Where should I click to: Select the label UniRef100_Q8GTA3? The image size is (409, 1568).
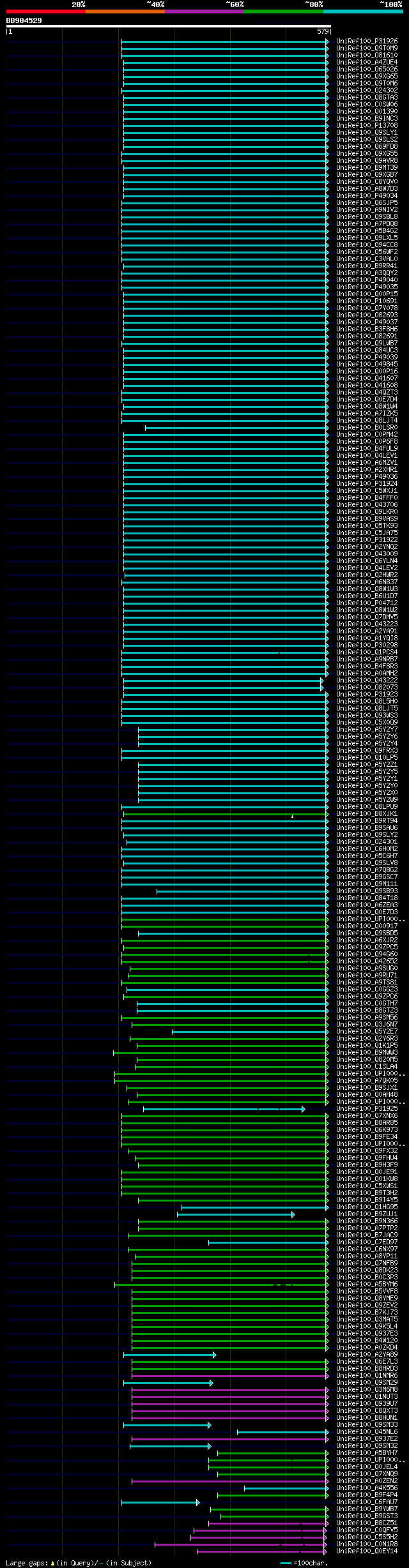click(367, 97)
